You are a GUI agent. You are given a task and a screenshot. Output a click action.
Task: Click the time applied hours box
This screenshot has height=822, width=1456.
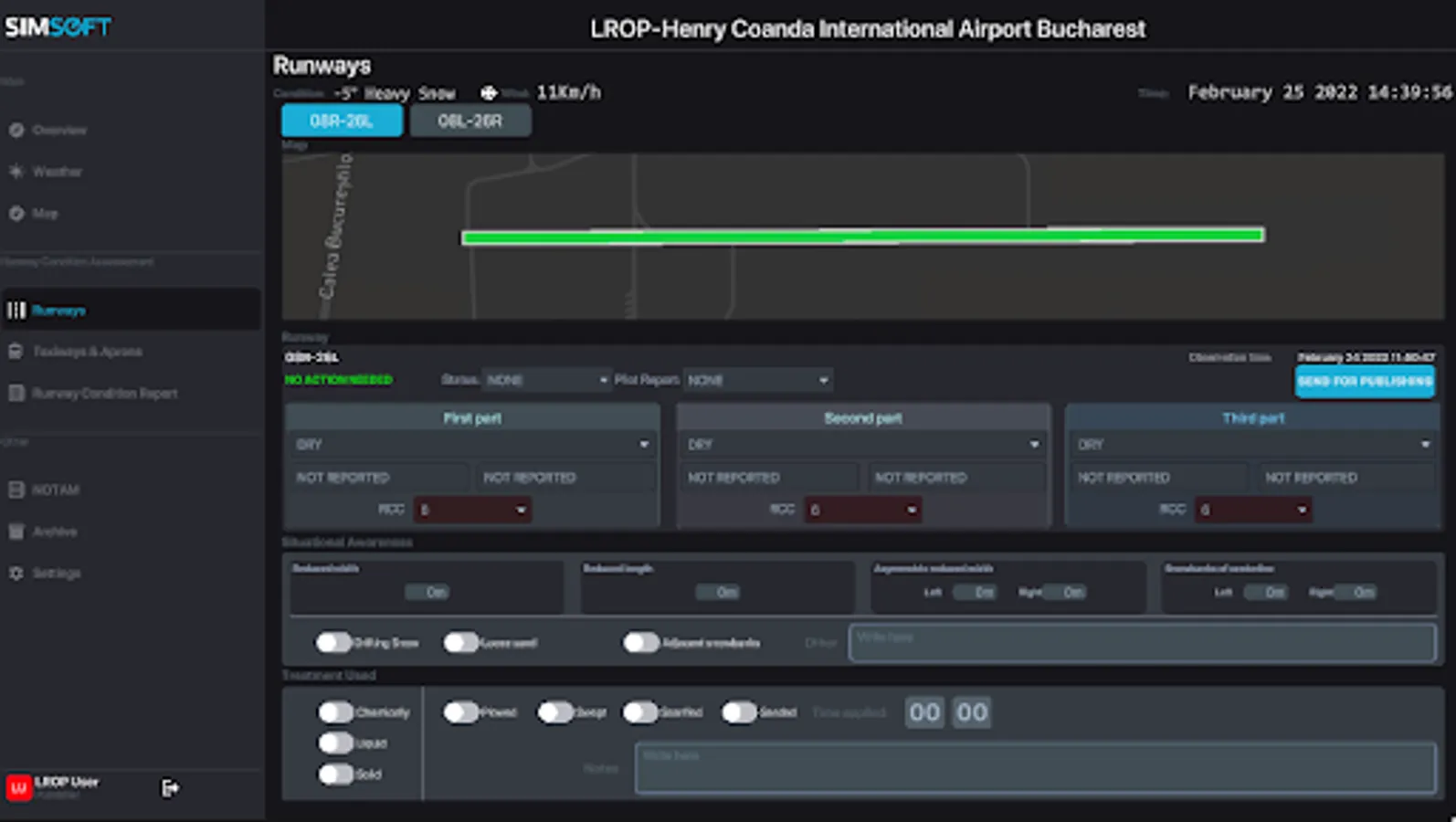(924, 712)
